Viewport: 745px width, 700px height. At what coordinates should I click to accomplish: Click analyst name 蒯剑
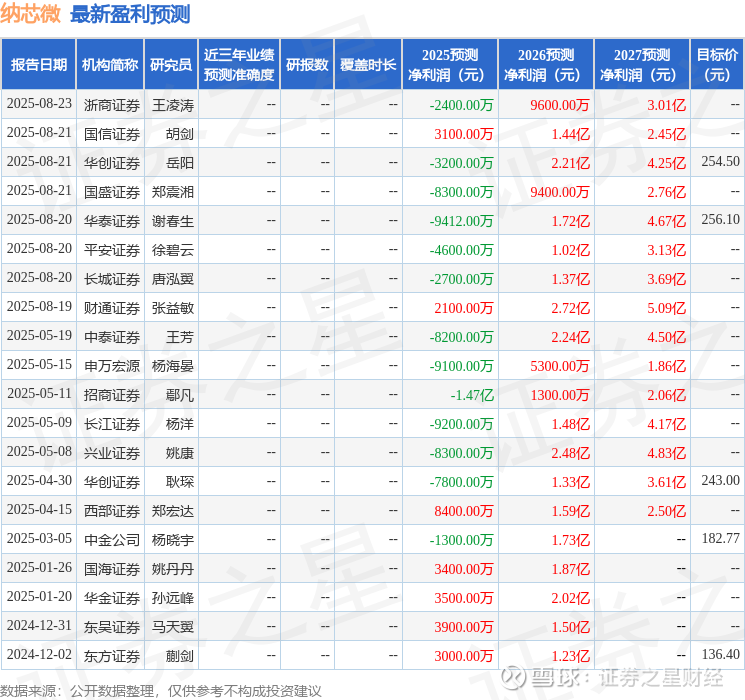point(180,656)
